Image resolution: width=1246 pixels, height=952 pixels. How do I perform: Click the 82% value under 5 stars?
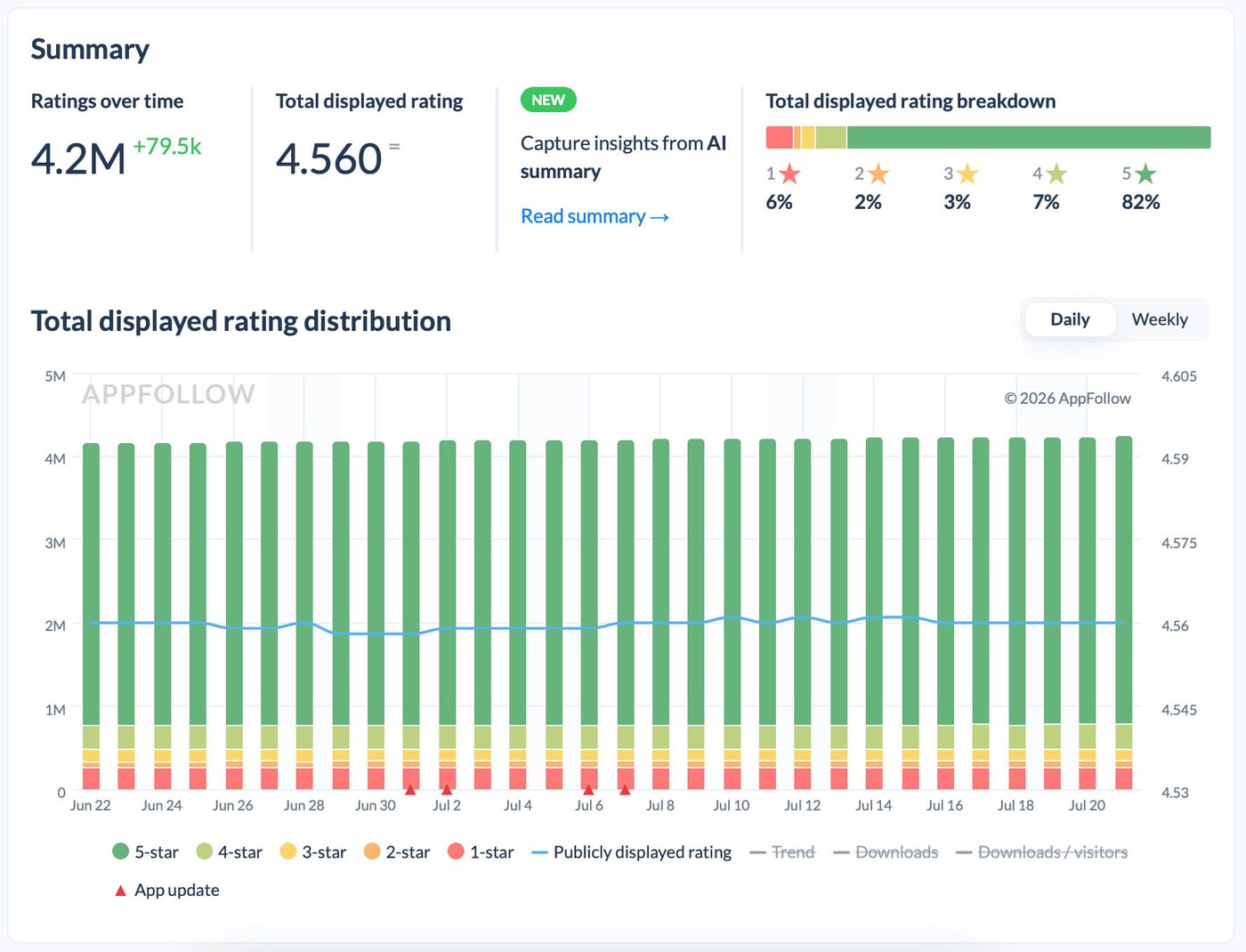1141,202
